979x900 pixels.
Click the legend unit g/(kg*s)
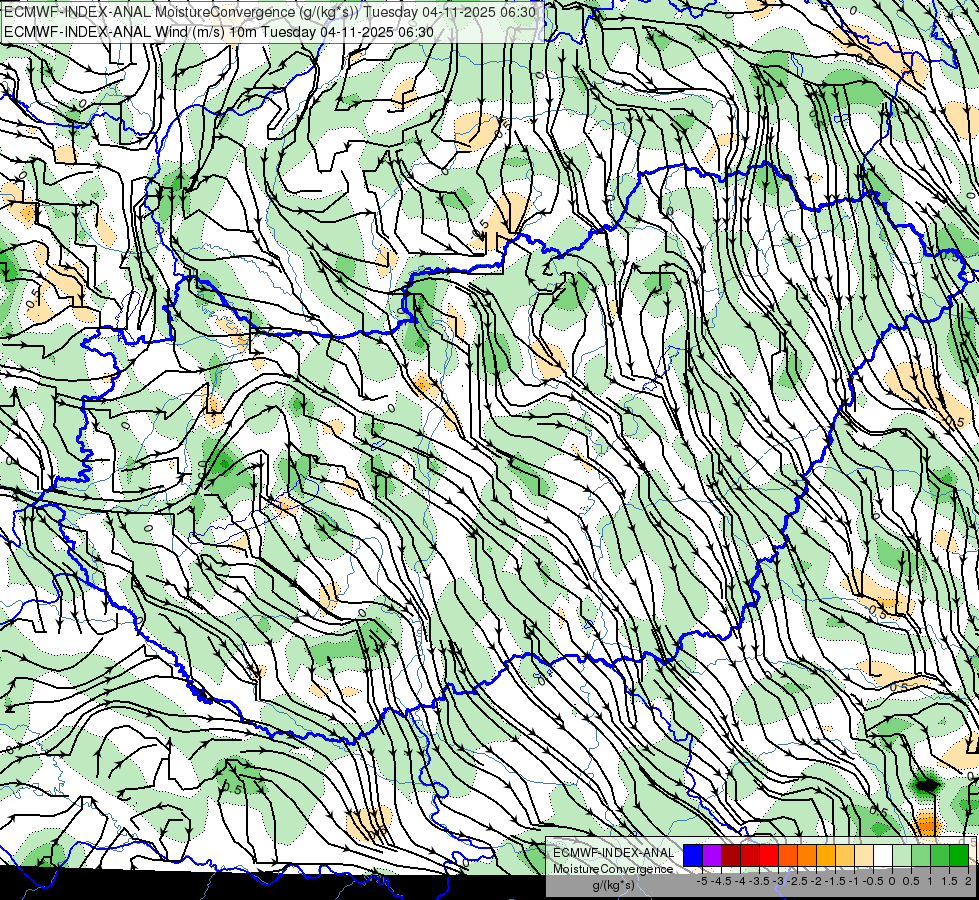click(613, 885)
